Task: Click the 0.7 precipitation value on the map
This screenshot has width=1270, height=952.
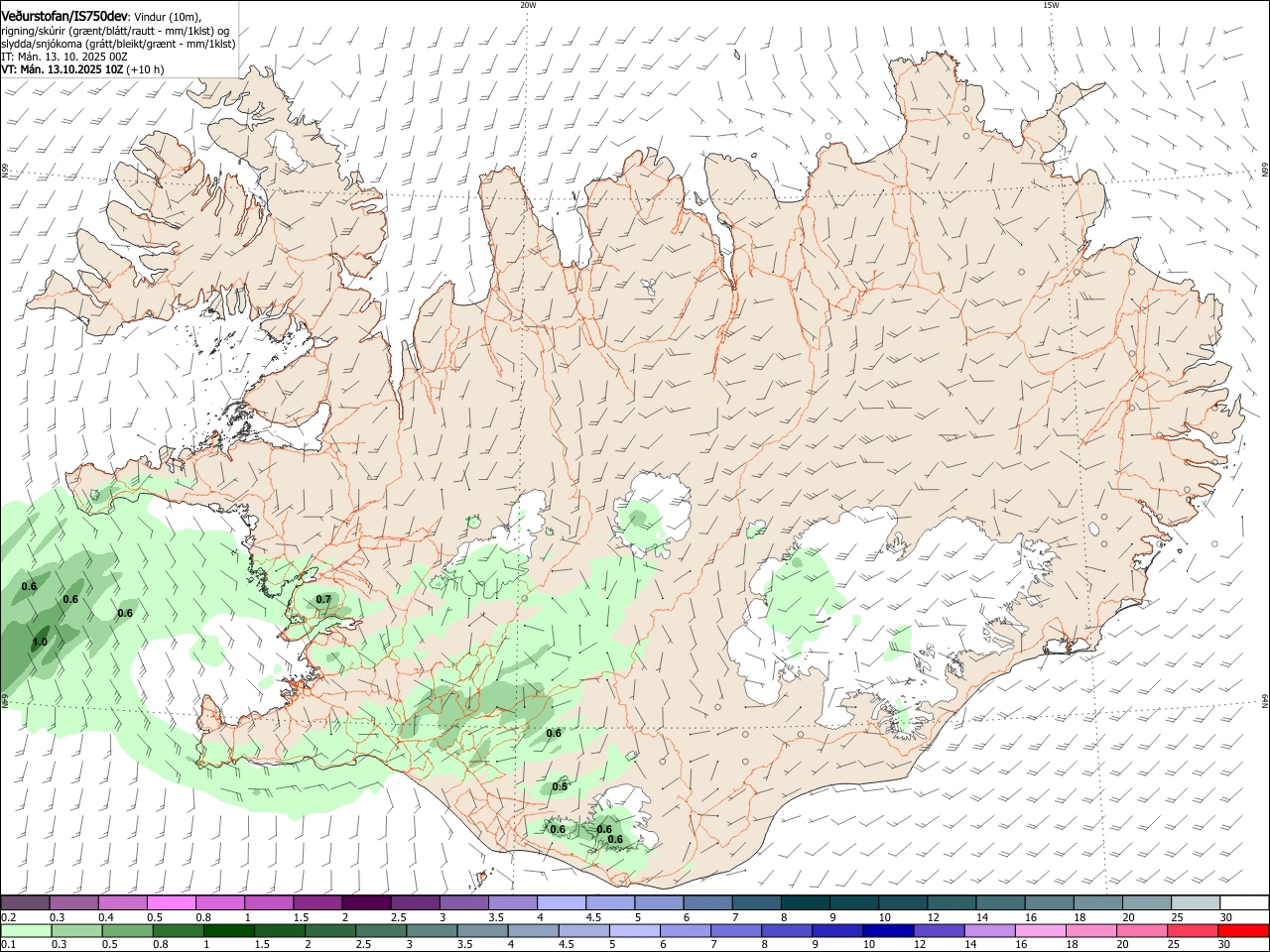Action: [x=323, y=600]
